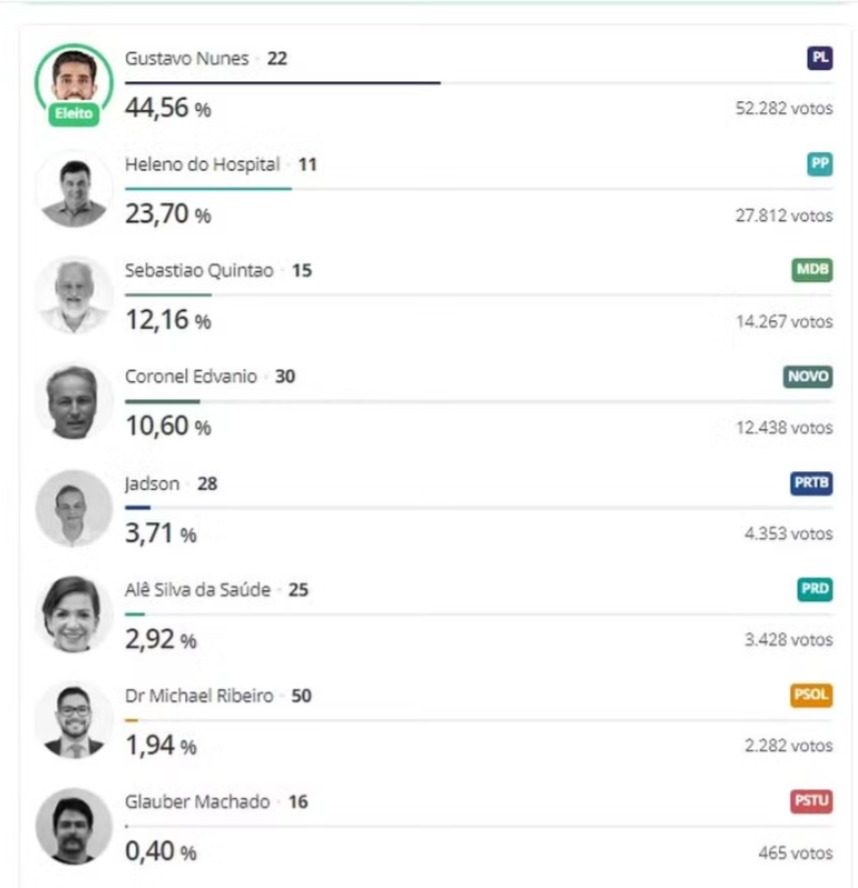This screenshot has width=858, height=888.
Task: Click the 52.282 votos count
Action: pos(784,109)
